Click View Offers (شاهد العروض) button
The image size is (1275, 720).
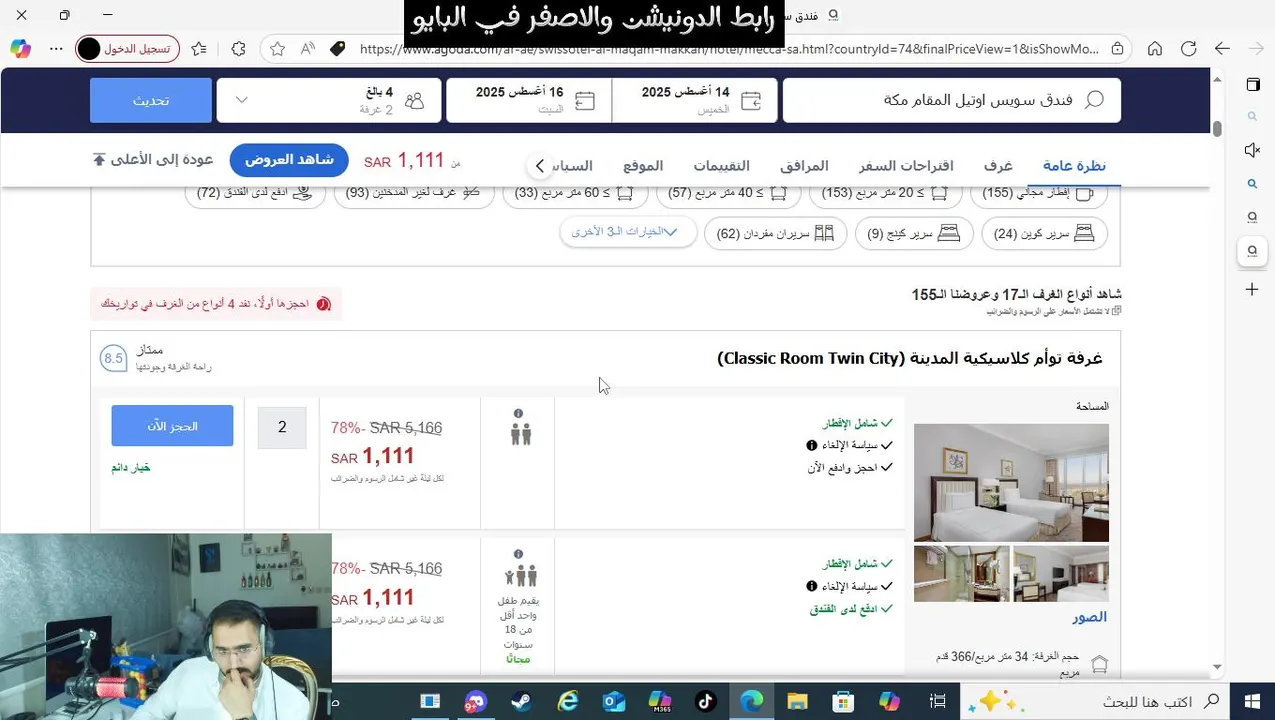coord(289,160)
